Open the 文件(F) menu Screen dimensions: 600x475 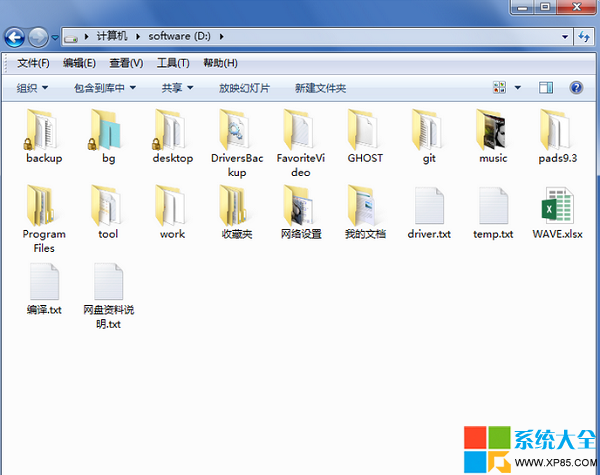click(33, 63)
